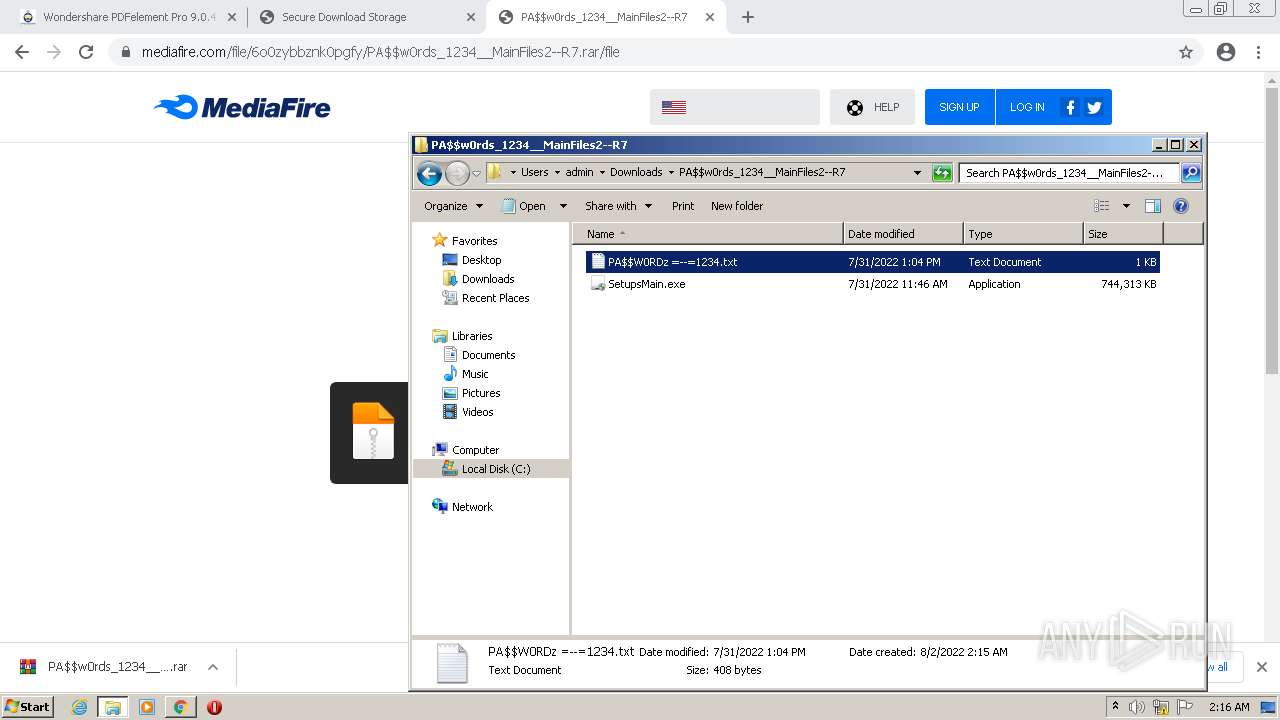1280x720 pixels.
Task: Click Internet Explorer in the taskbar
Action: coord(79,707)
